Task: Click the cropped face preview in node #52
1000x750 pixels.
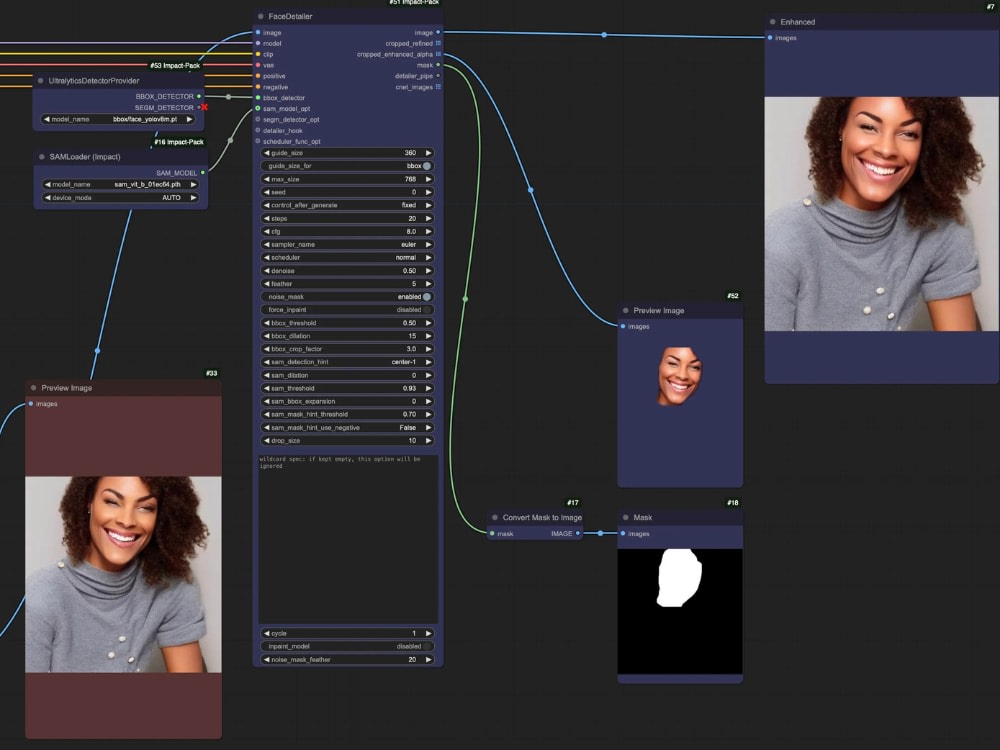Action: (680, 376)
